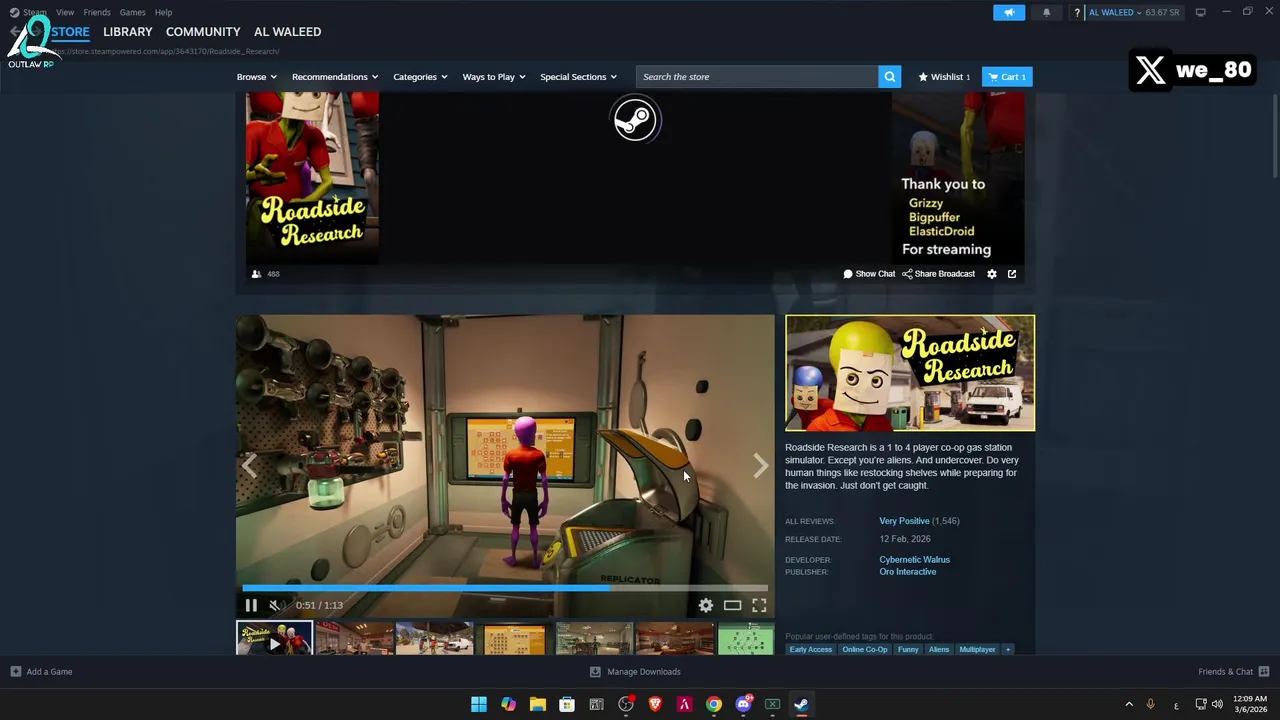1280x720 pixels.
Task: Click the Steam logo loading icon in broadcast
Action: click(635, 120)
